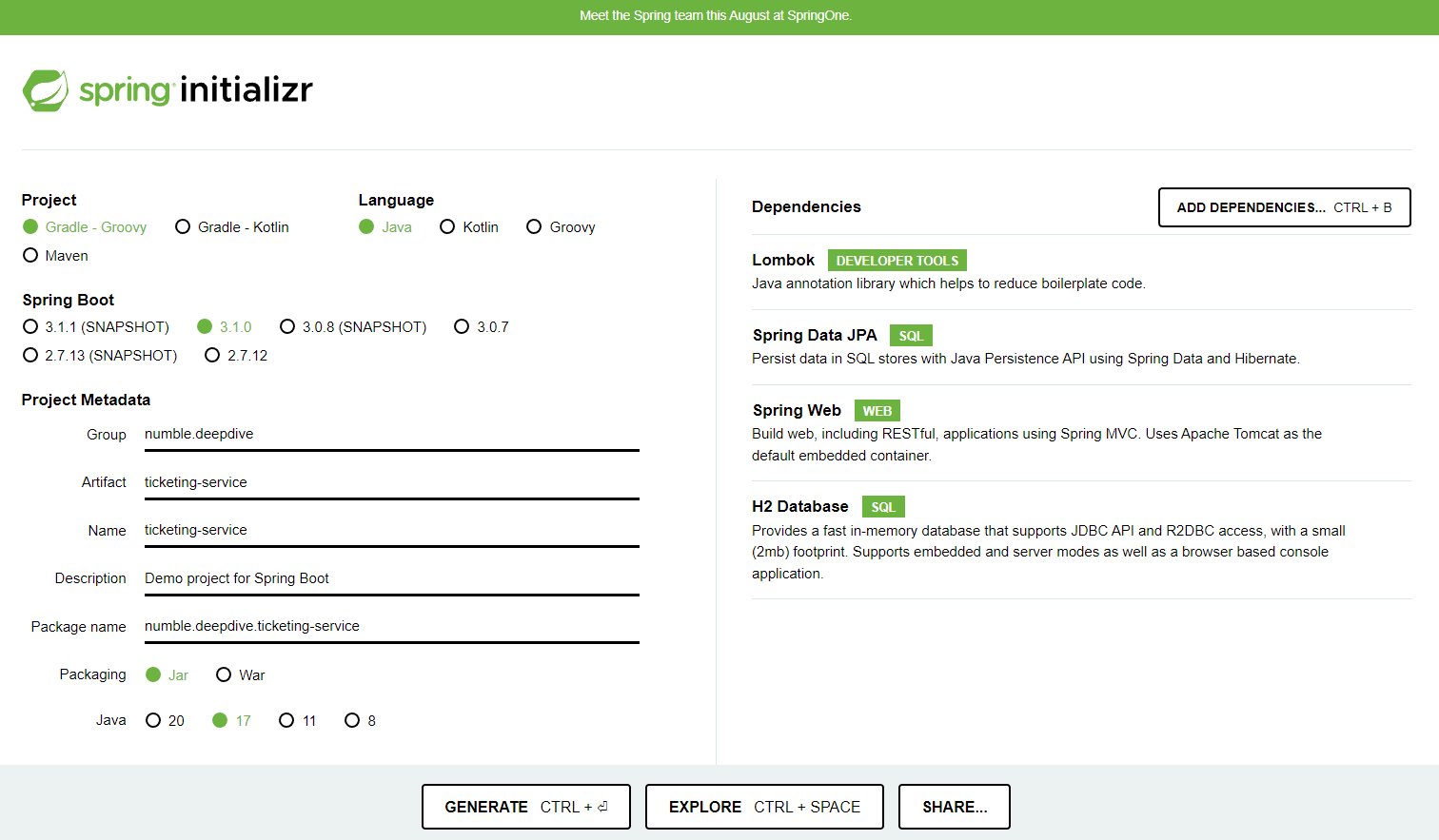Pick Groovy as the language
1439x840 pixels.
tap(562, 226)
